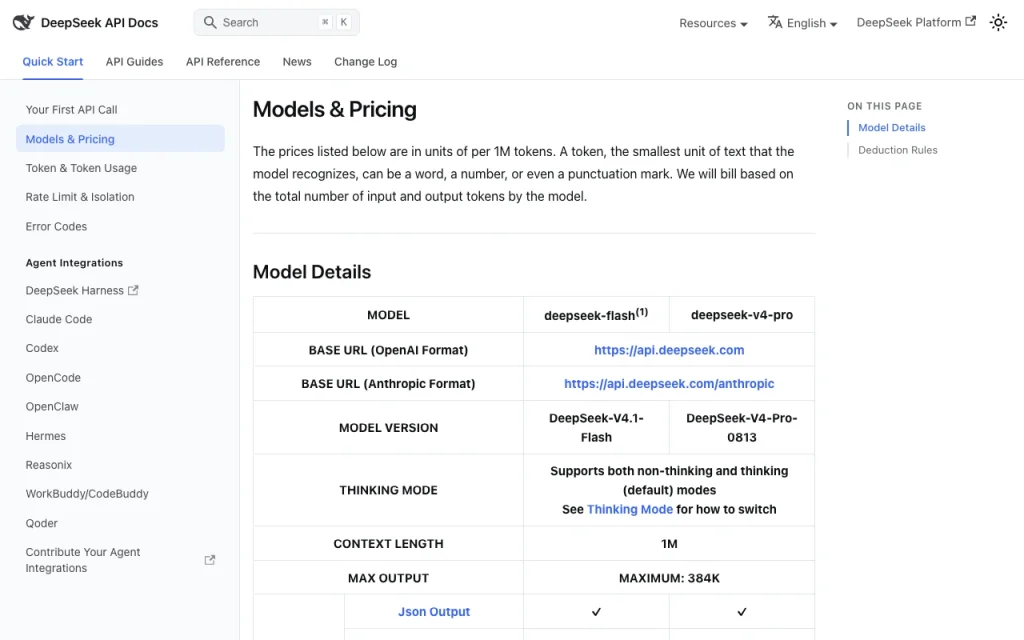Click the DeepSeek whale logo icon
Screen dimensions: 1024x640
(23, 22)
